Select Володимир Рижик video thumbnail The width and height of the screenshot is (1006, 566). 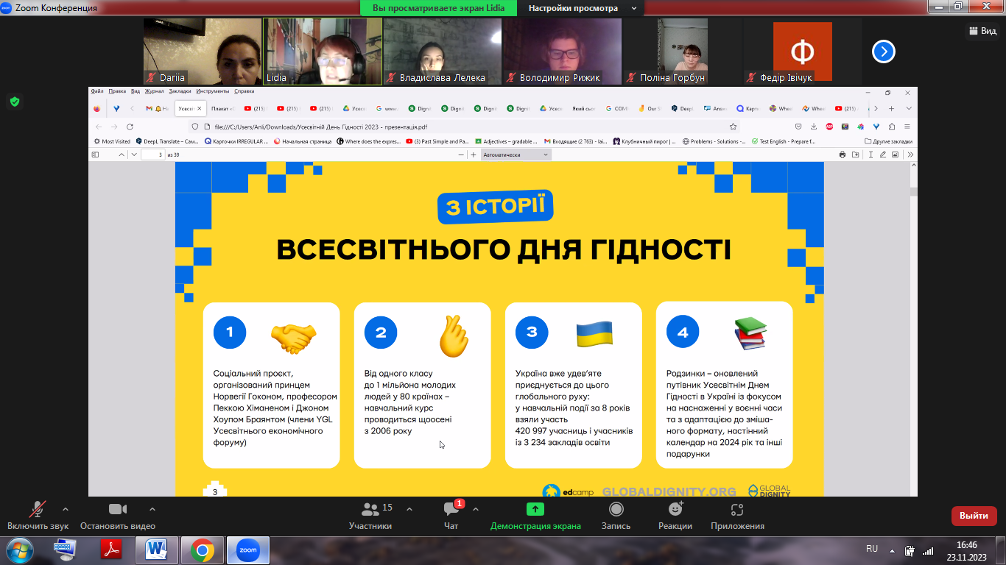[559, 51]
